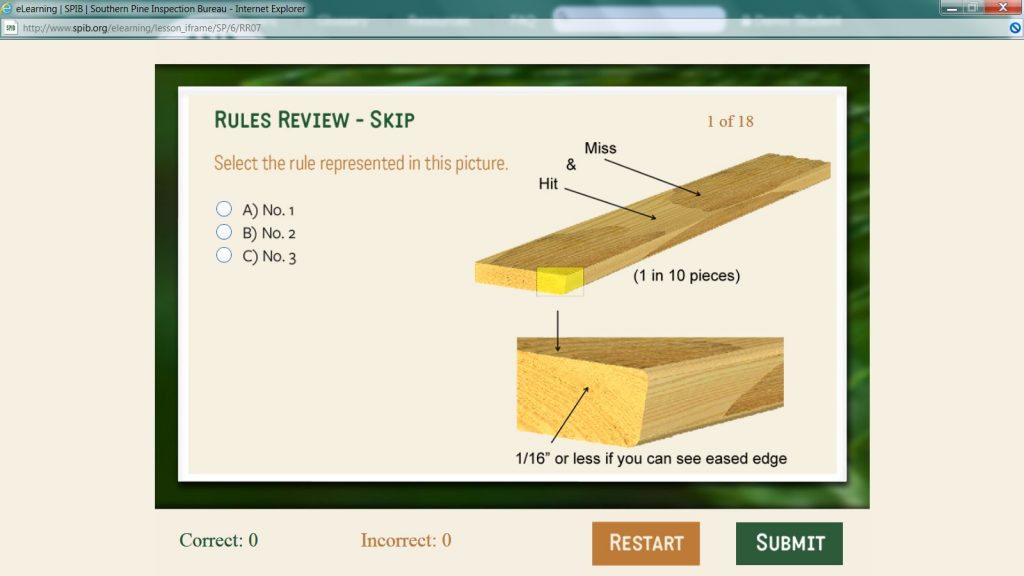Click the 'Incorrect: 0' counter
The height and width of the screenshot is (576, 1024).
click(x=406, y=540)
